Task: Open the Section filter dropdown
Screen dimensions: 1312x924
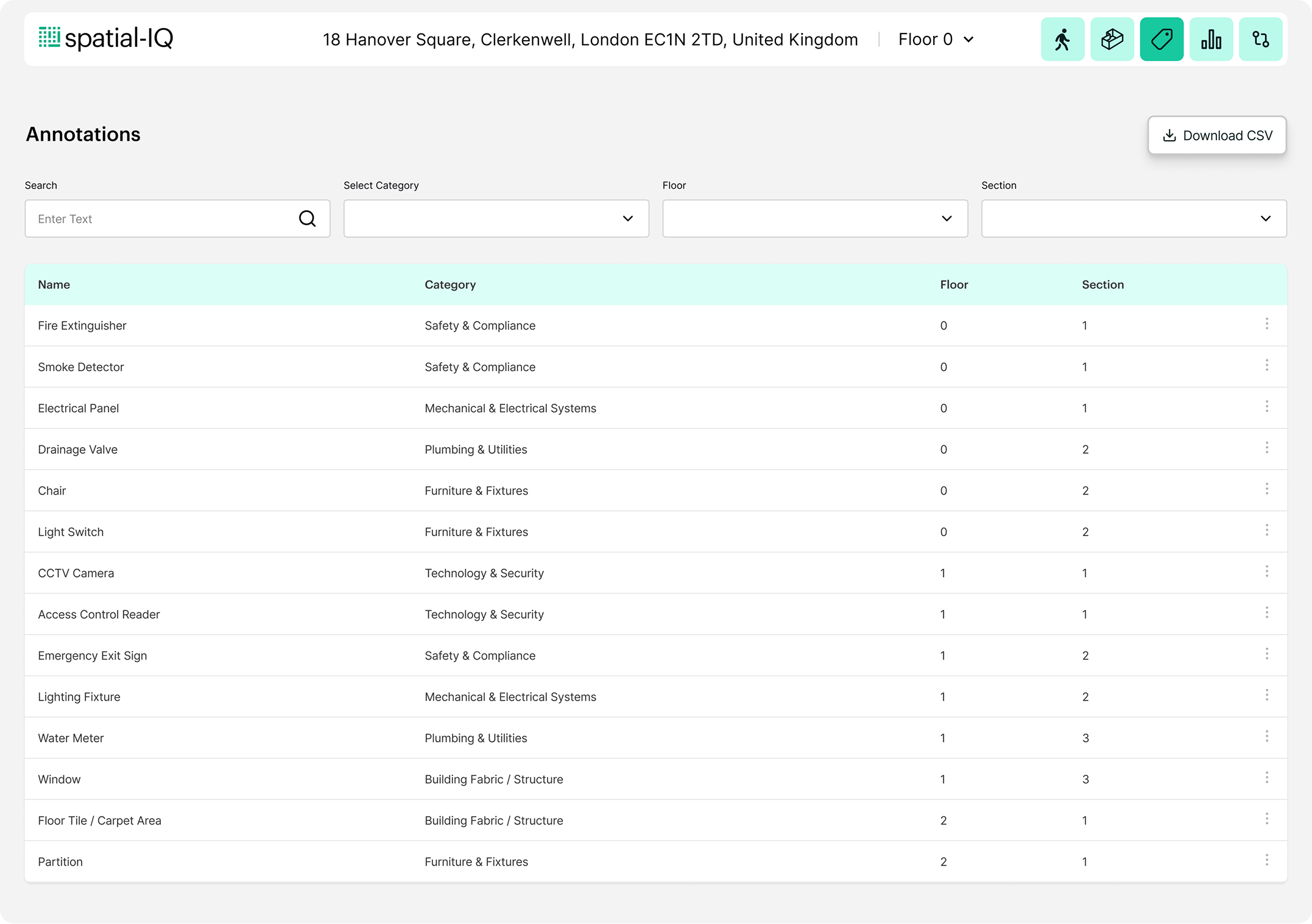Action: tap(1134, 219)
